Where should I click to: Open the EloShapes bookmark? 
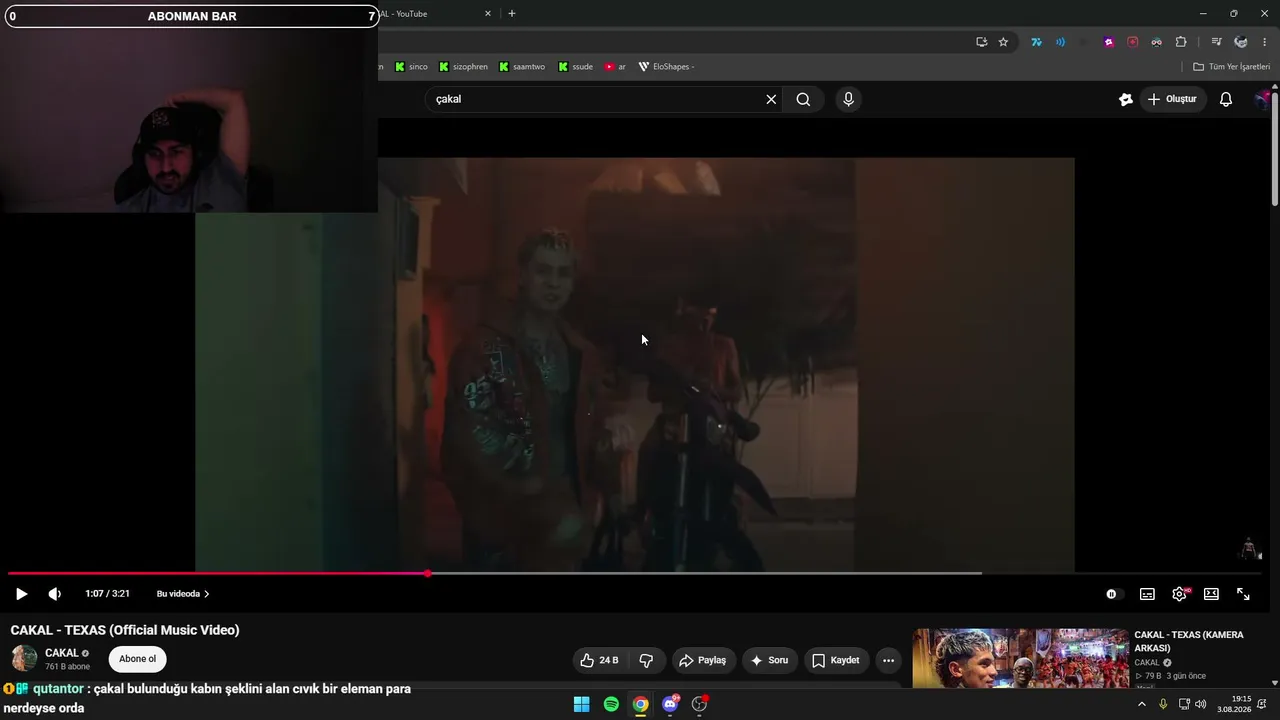point(666,67)
